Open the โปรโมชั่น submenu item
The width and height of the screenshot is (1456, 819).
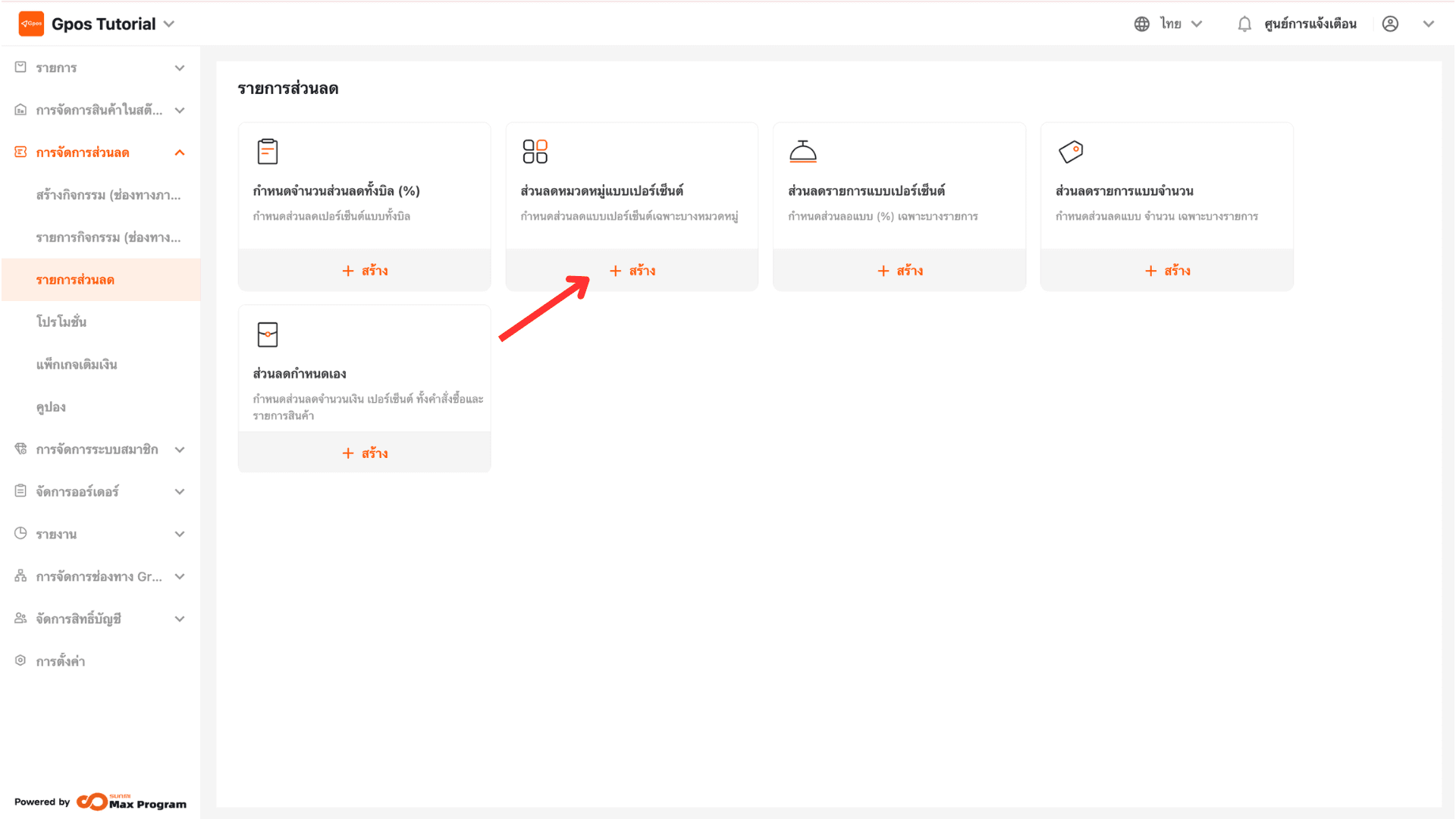[x=61, y=322]
